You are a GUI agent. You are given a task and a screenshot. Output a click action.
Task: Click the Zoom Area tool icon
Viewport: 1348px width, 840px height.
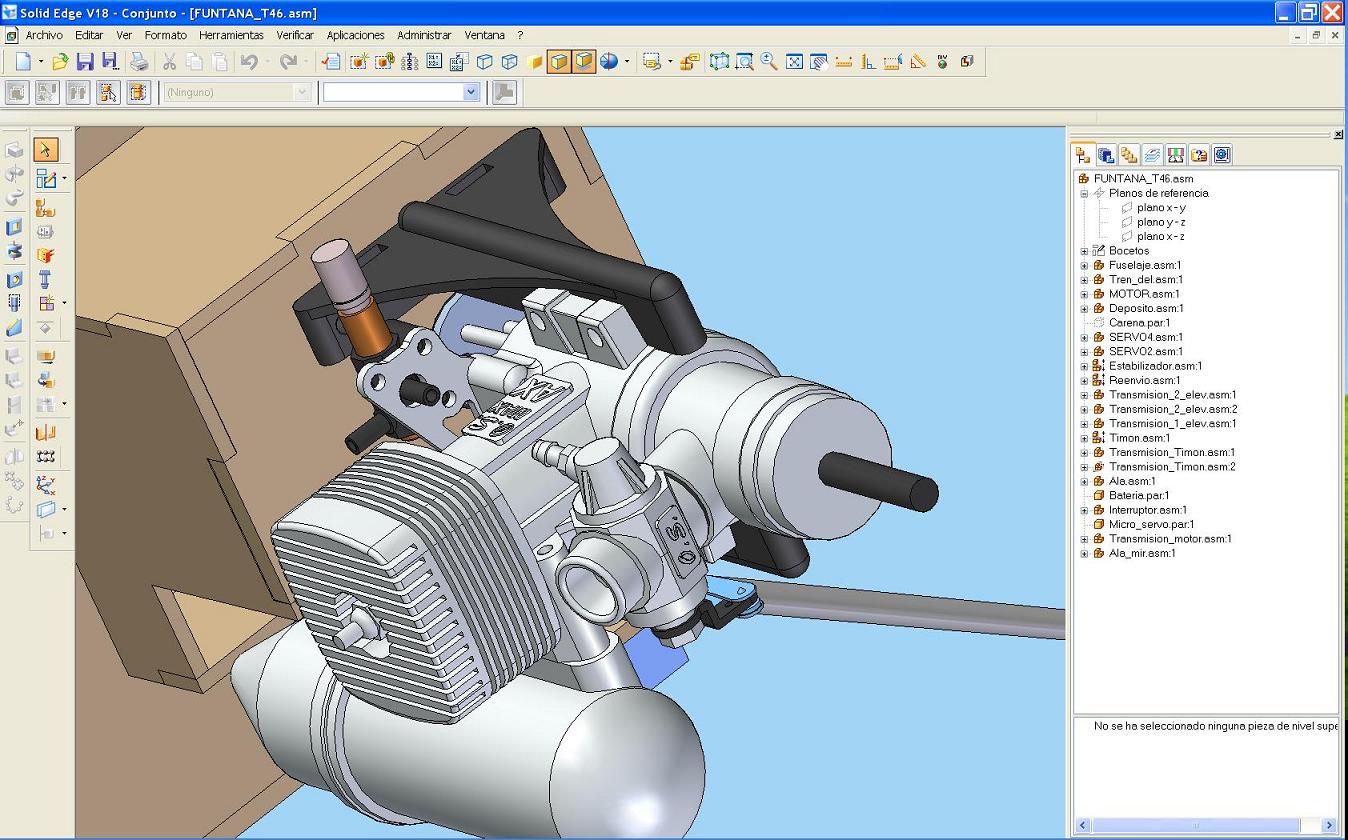(x=744, y=62)
